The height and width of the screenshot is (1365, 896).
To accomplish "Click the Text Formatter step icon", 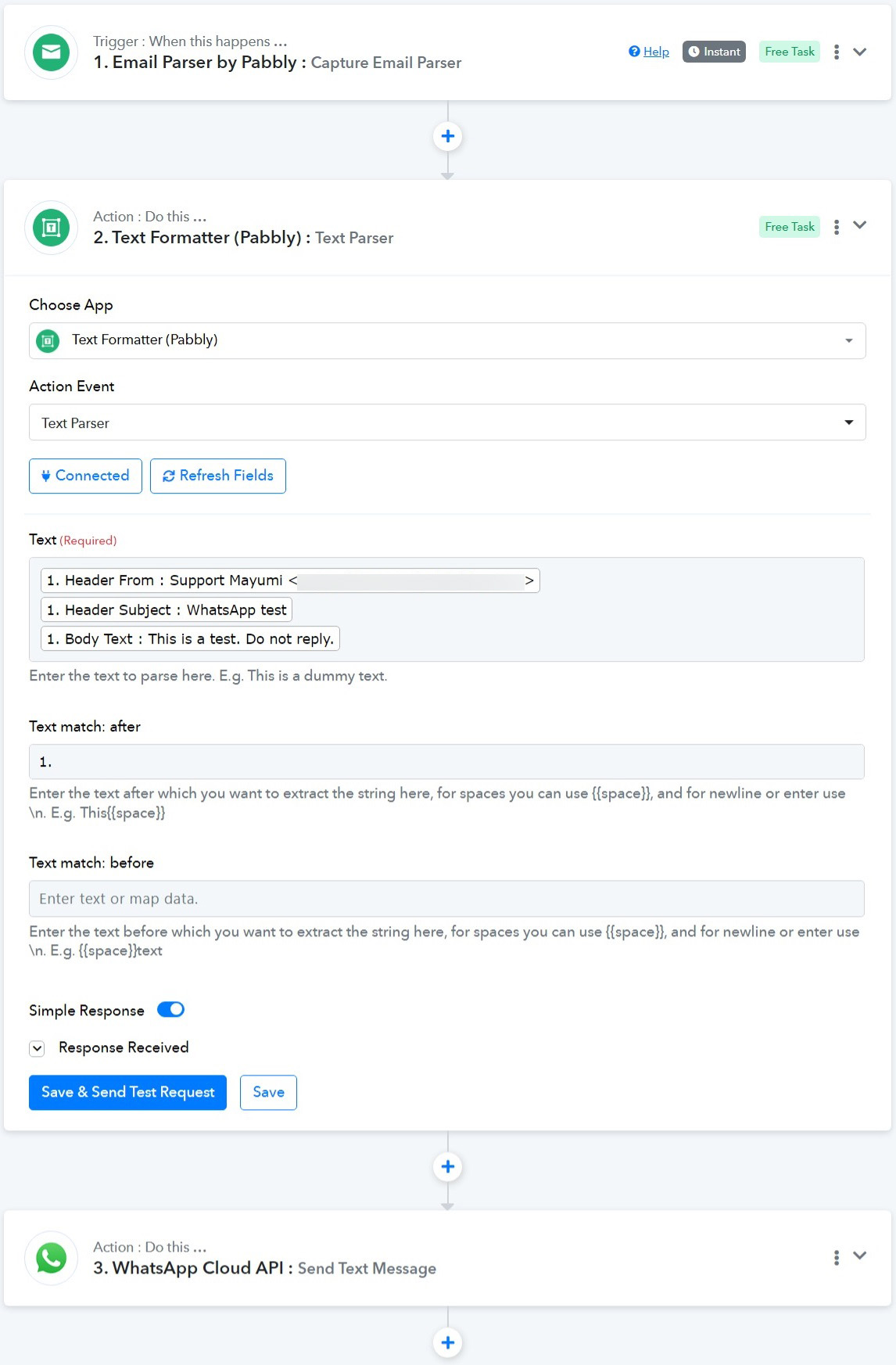I will 52,228.
